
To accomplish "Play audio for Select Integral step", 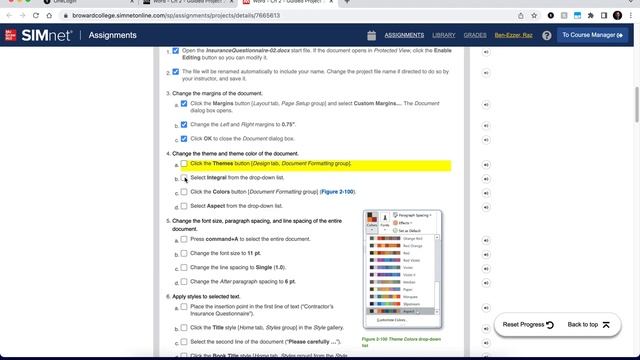I will (486, 179).
